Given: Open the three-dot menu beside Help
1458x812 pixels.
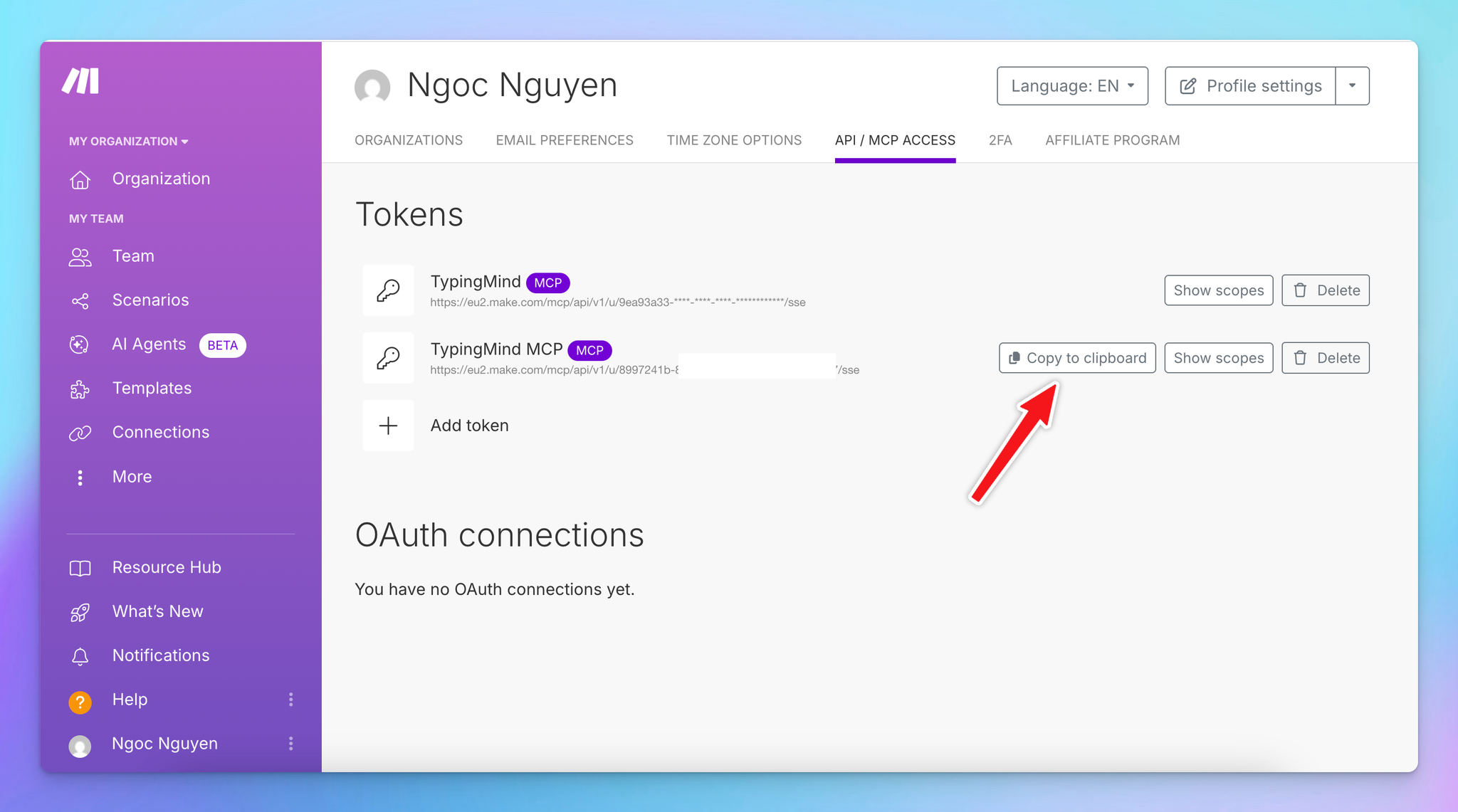Looking at the screenshot, I should [x=290, y=700].
